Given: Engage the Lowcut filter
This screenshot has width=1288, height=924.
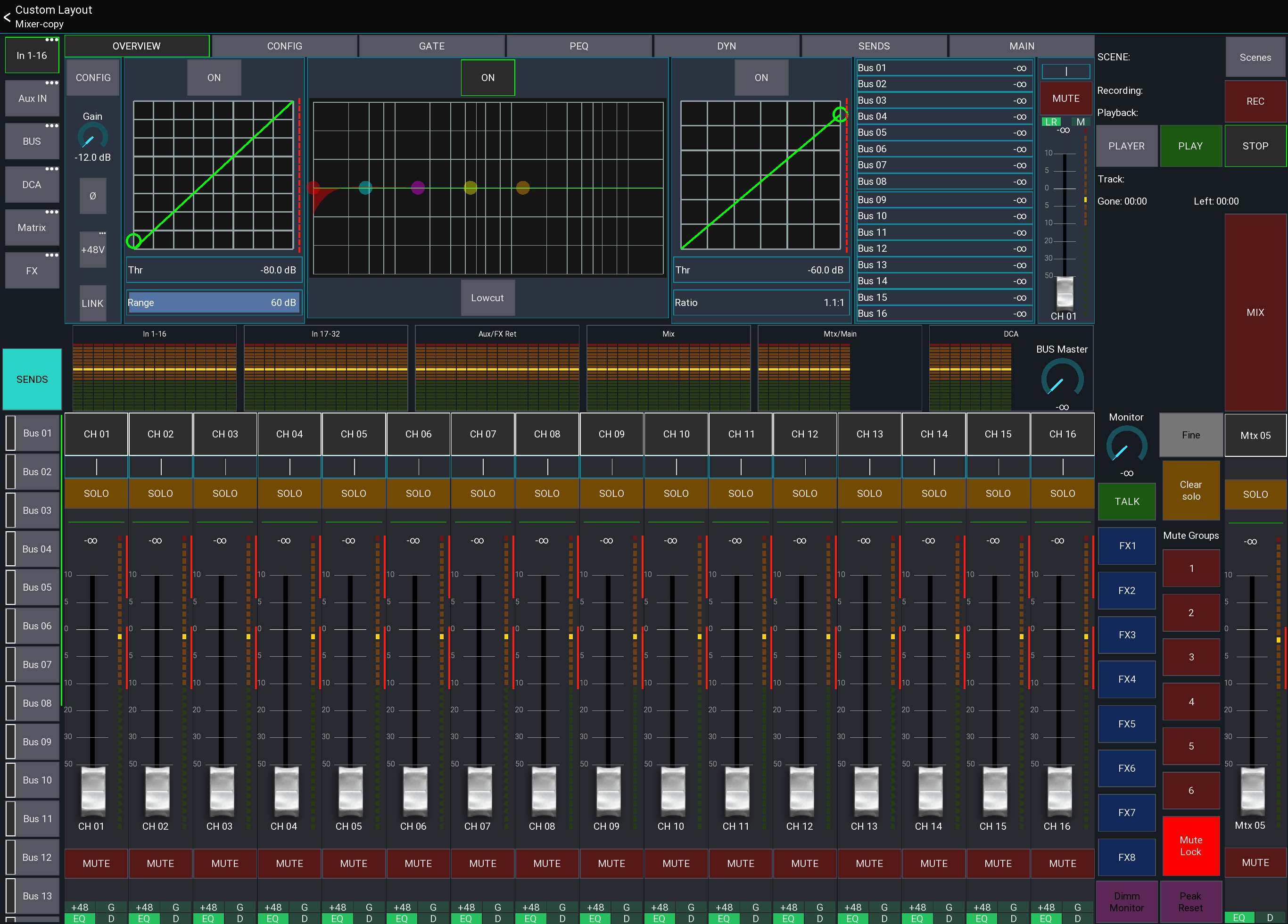Looking at the screenshot, I should (487, 297).
